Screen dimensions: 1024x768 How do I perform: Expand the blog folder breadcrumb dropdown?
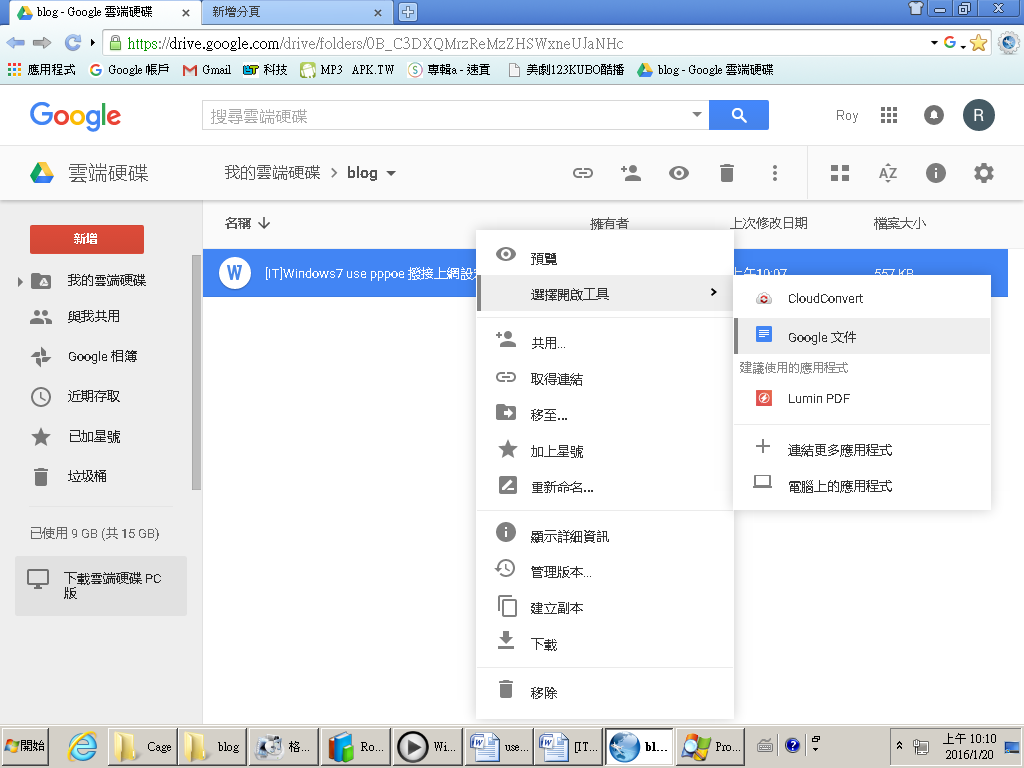[x=391, y=173]
